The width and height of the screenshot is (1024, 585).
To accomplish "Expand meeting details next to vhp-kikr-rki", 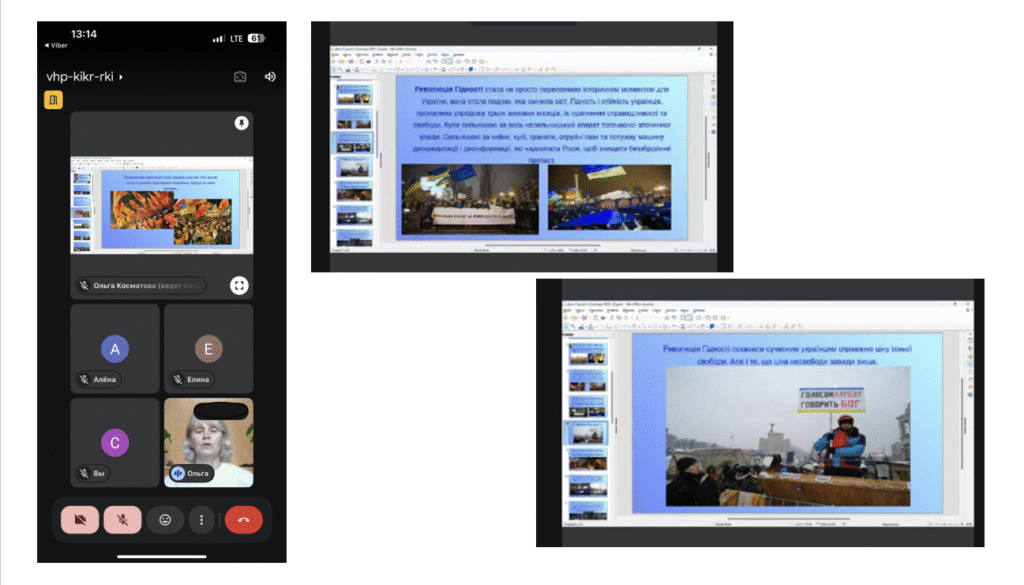I will click(121, 77).
